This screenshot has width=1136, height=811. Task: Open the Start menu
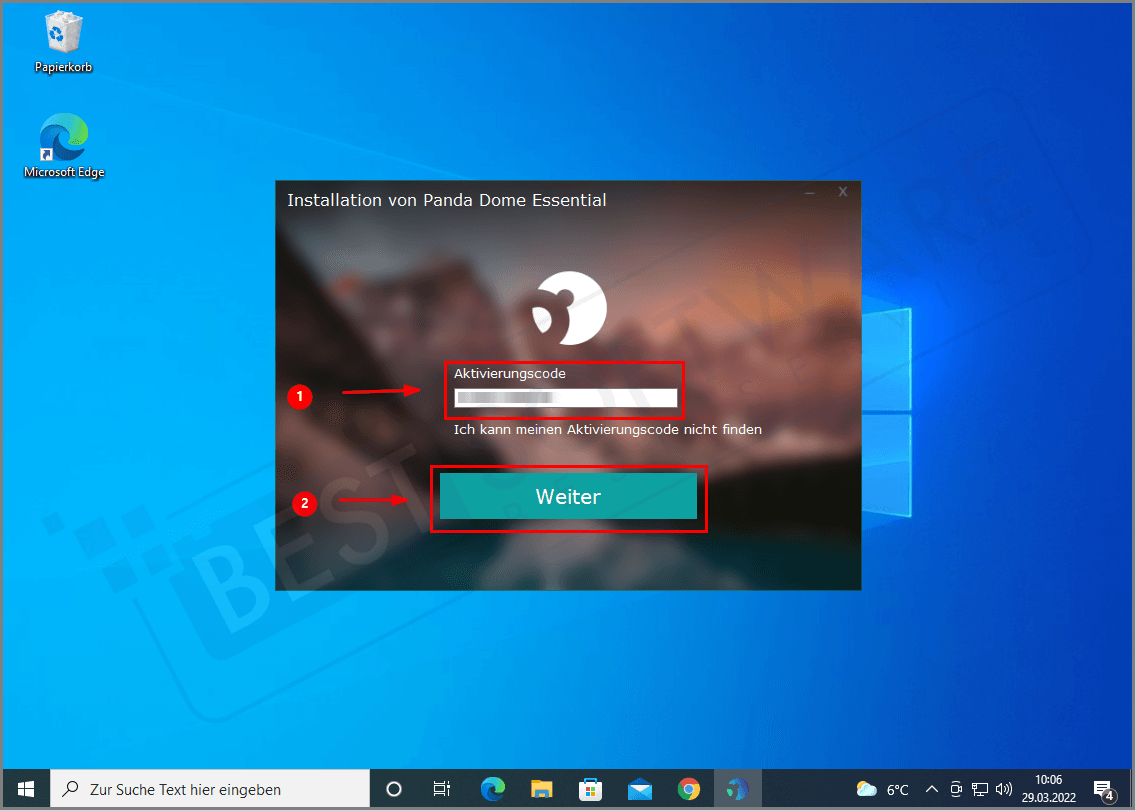pyautogui.click(x=26, y=789)
